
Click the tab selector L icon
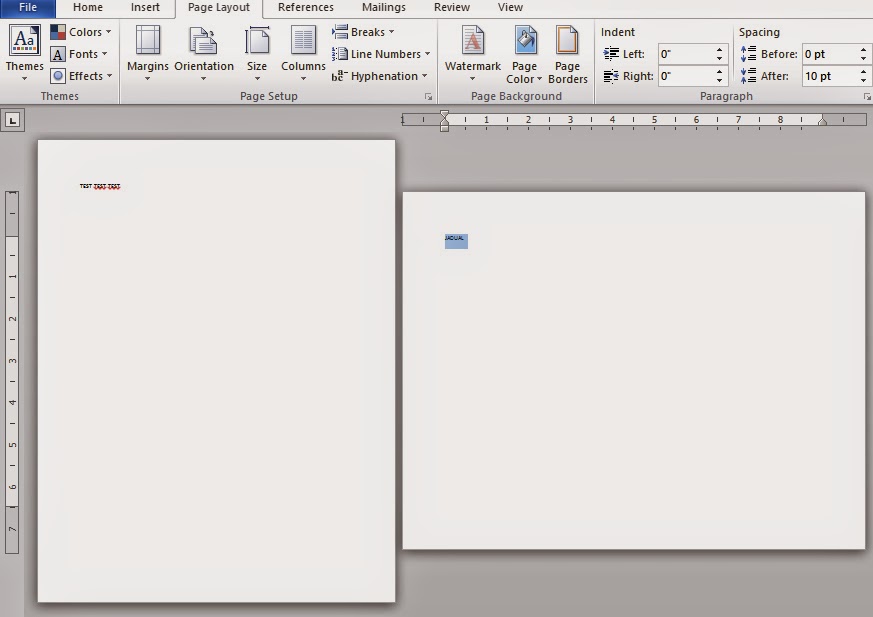tap(13, 120)
